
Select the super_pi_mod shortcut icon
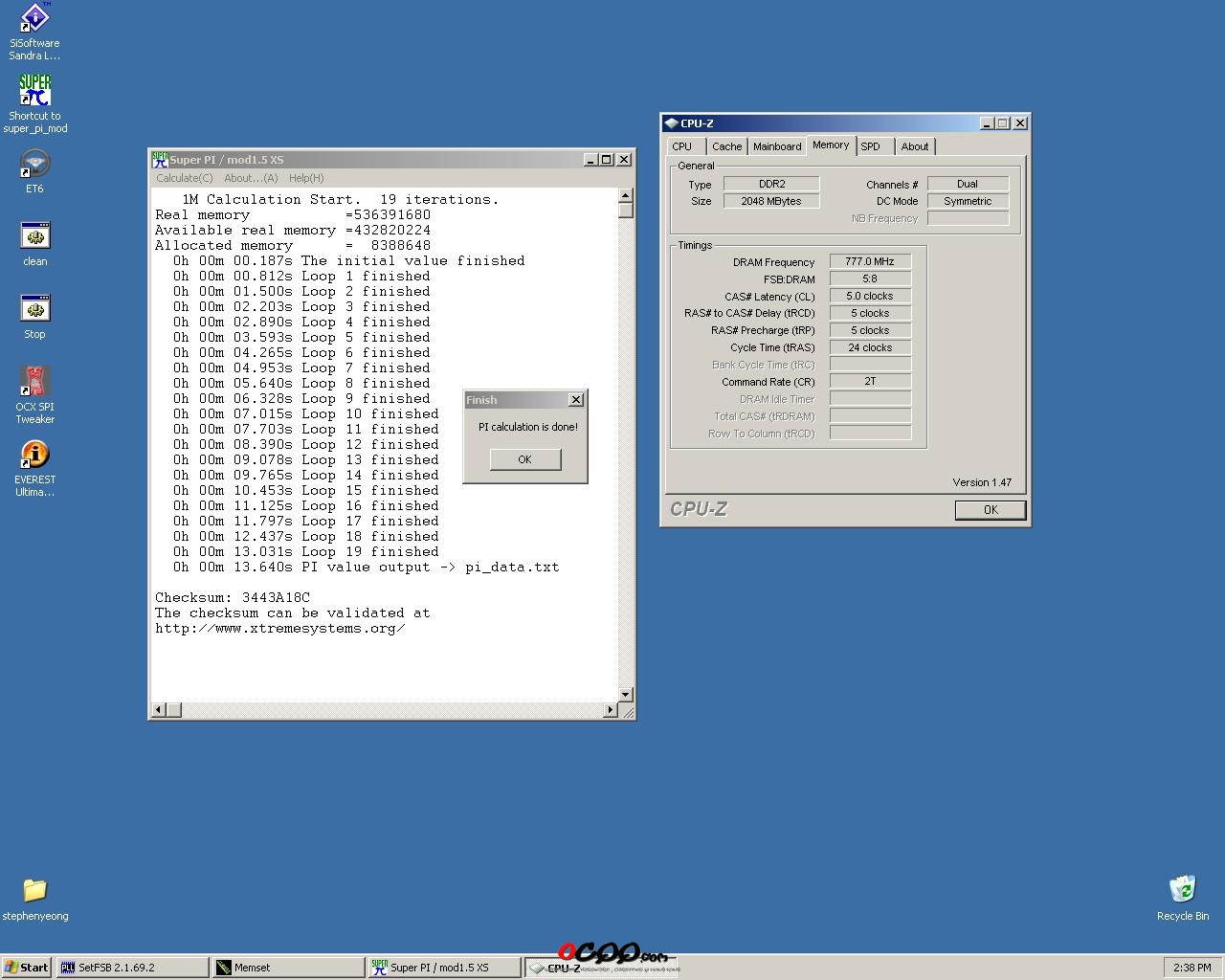coord(34,90)
